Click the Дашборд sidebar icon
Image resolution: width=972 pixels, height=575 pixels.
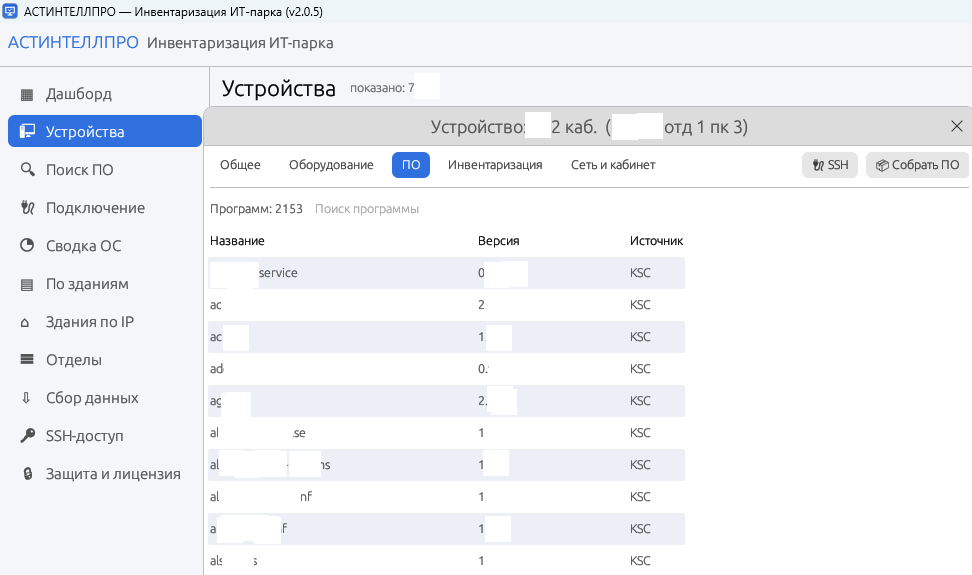(x=27, y=94)
